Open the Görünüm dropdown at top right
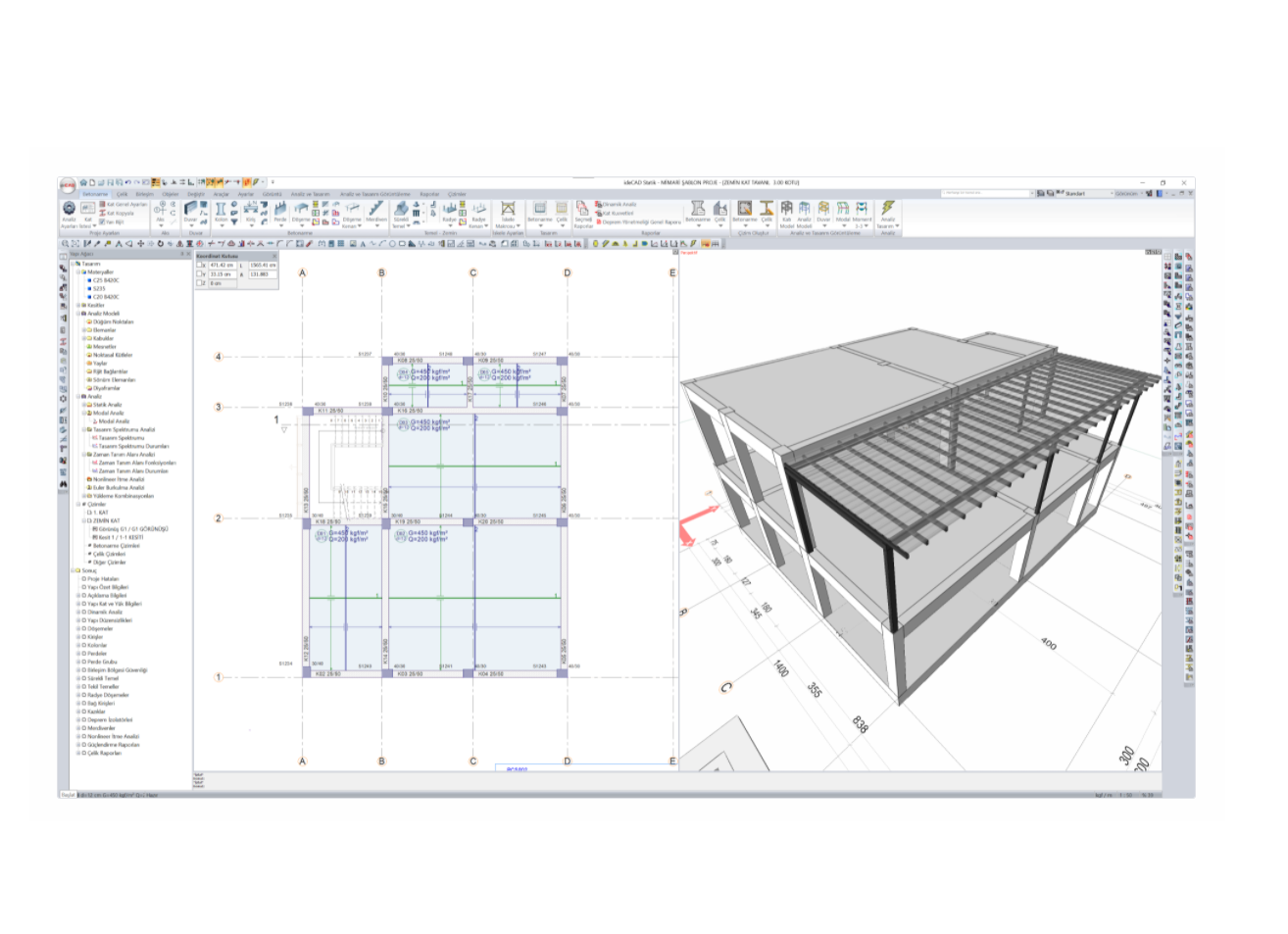Screen dimensions: 1288x934 point(1129,193)
